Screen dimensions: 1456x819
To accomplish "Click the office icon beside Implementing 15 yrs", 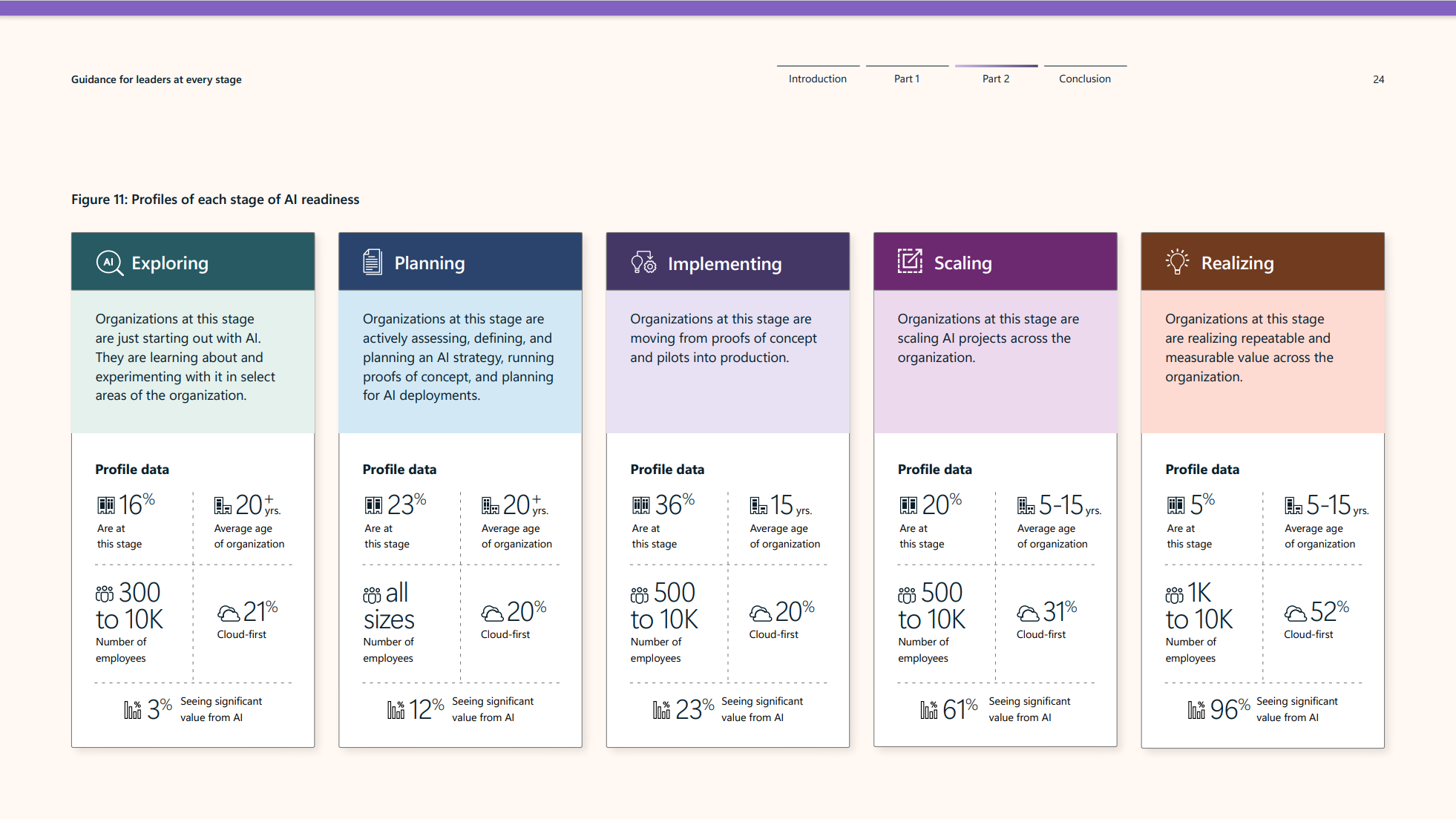I will 758,506.
